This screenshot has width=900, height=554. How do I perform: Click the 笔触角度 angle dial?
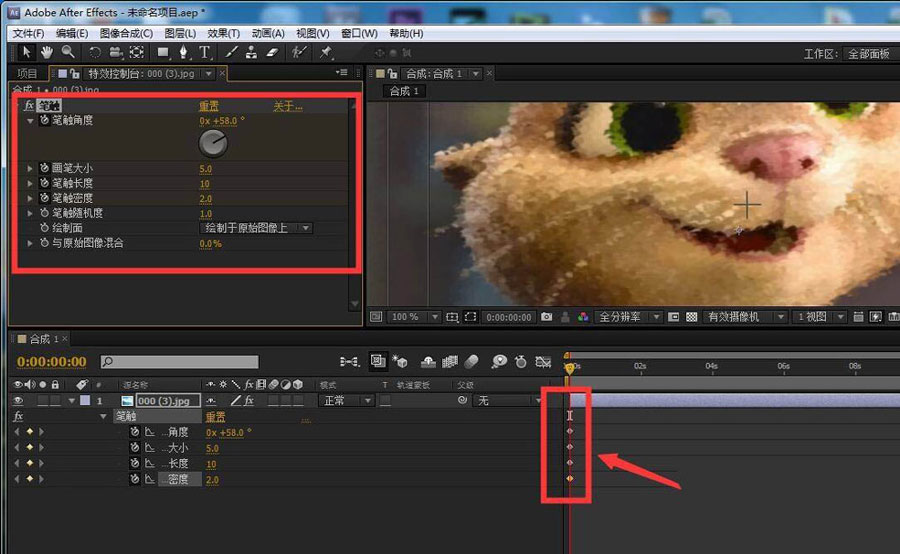213,144
